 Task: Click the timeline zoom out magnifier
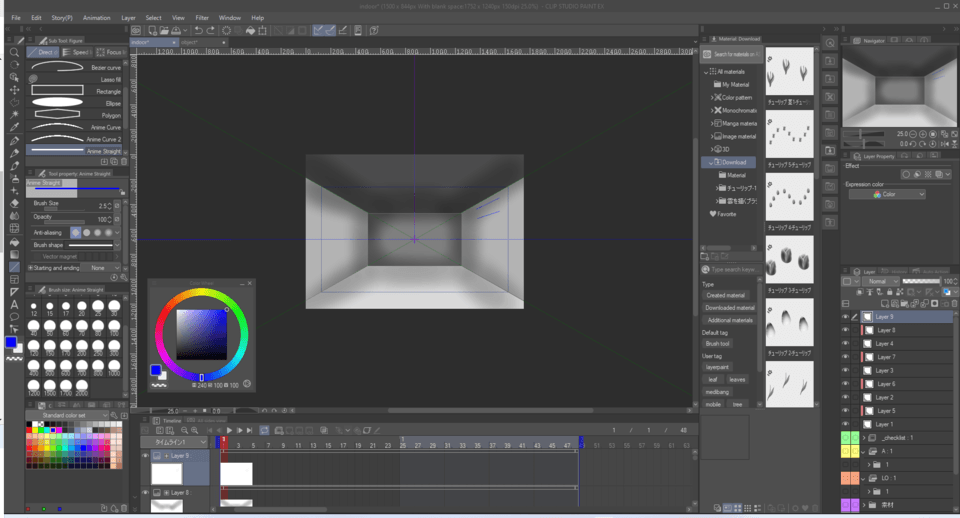[x=184, y=430]
